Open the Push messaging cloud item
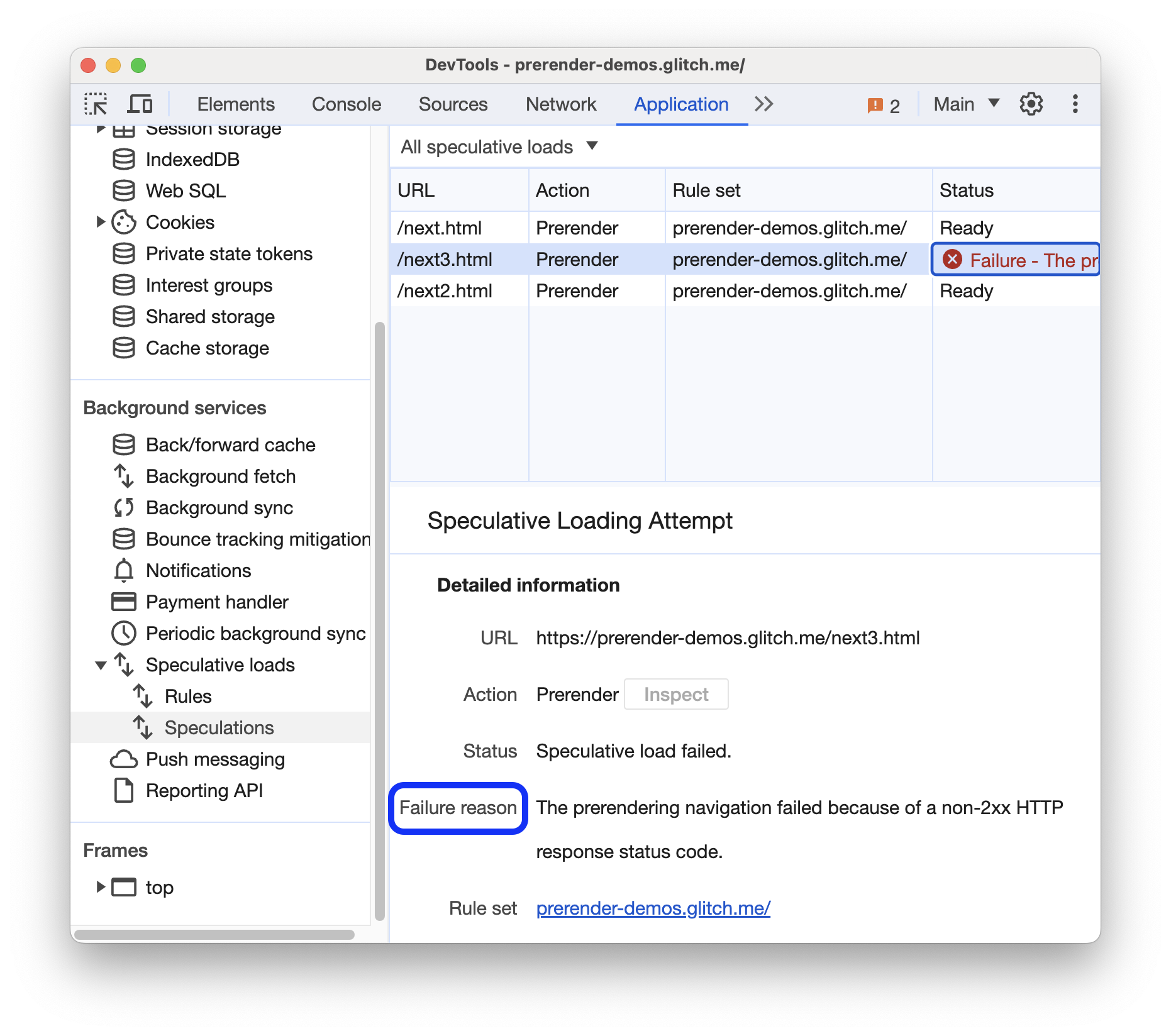The height and width of the screenshot is (1036, 1171). 214,759
